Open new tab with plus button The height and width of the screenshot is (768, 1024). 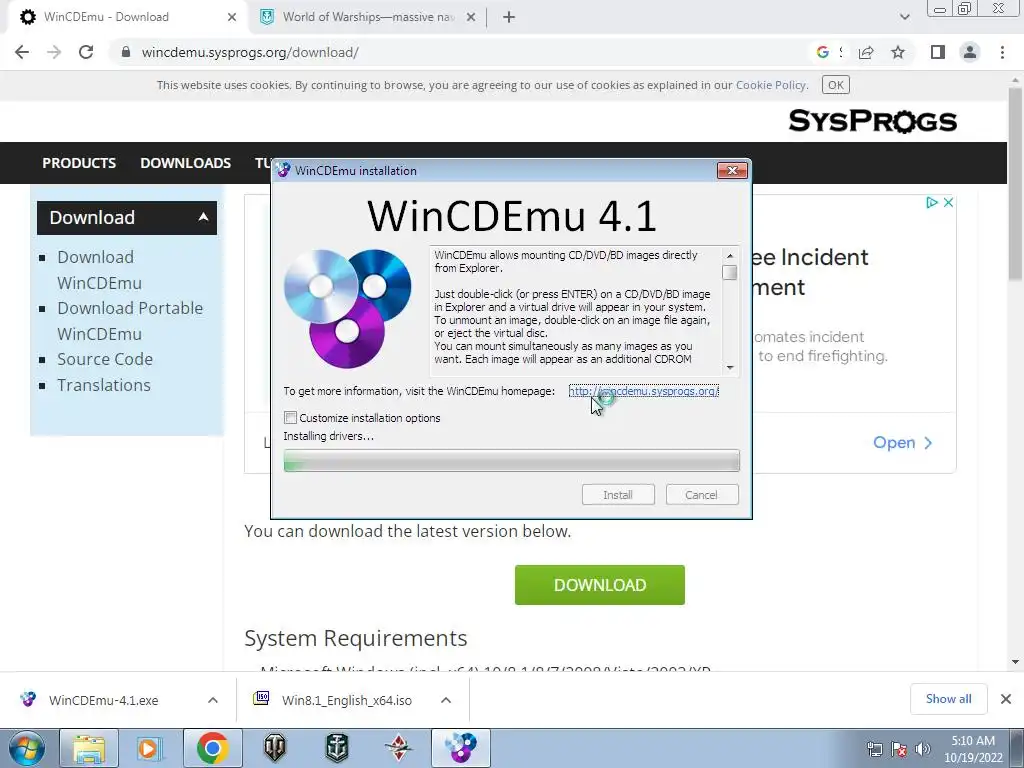tap(509, 17)
